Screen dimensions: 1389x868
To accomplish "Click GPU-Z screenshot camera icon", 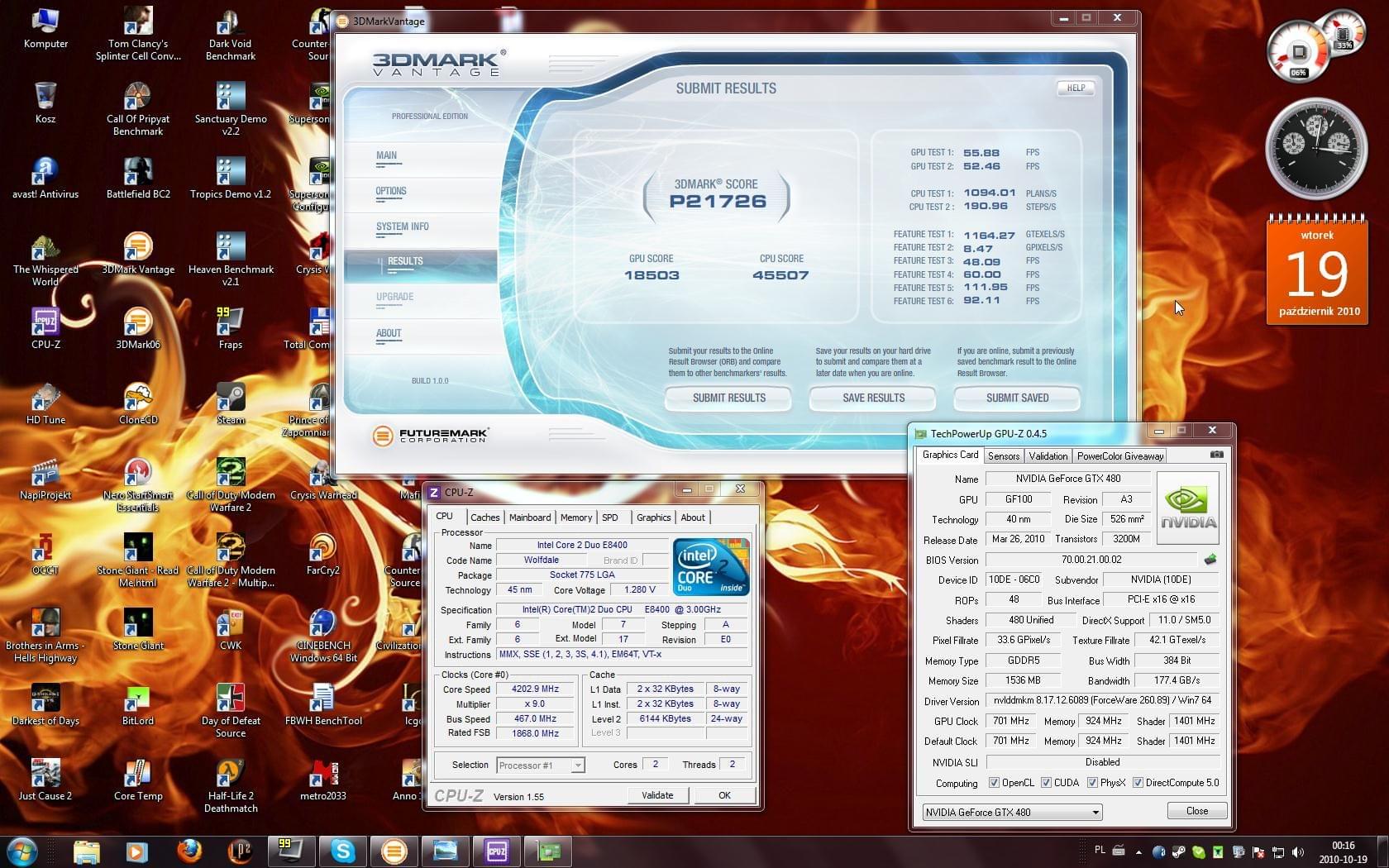I will (x=1216, y=455).
